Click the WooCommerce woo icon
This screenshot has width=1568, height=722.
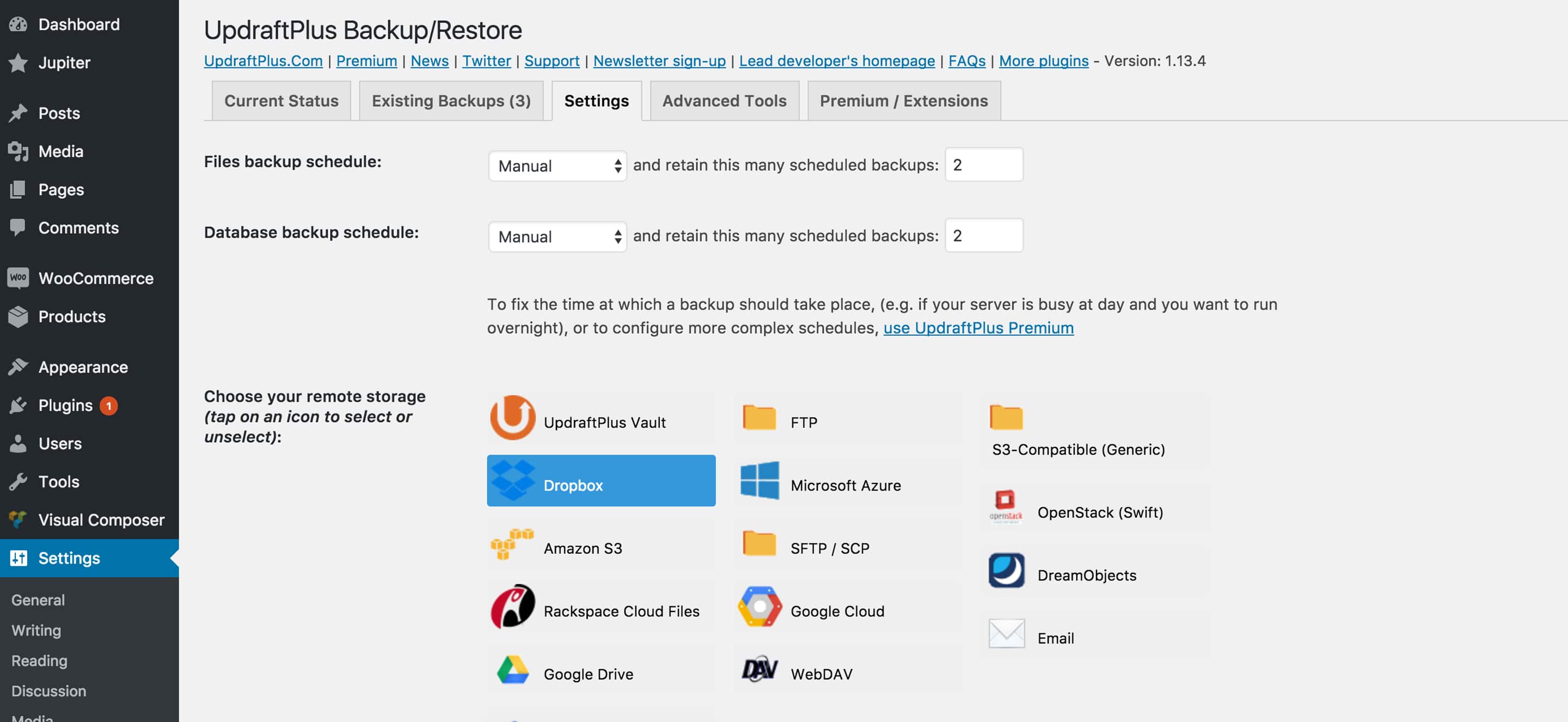tap(19, 278)
